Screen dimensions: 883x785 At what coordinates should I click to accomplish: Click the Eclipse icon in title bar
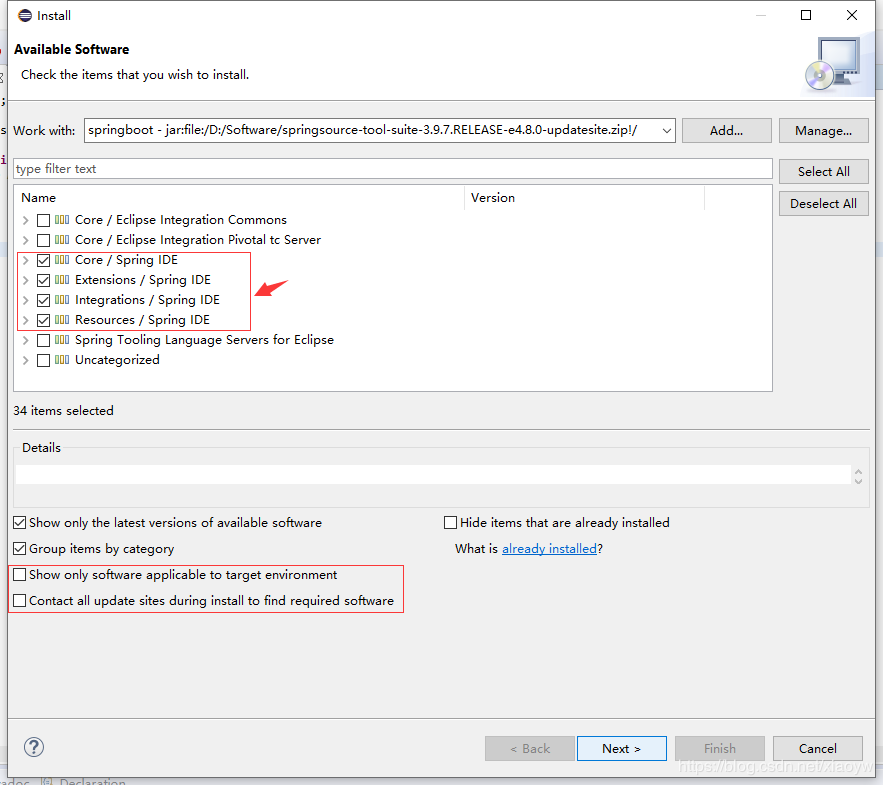[24, 15]
